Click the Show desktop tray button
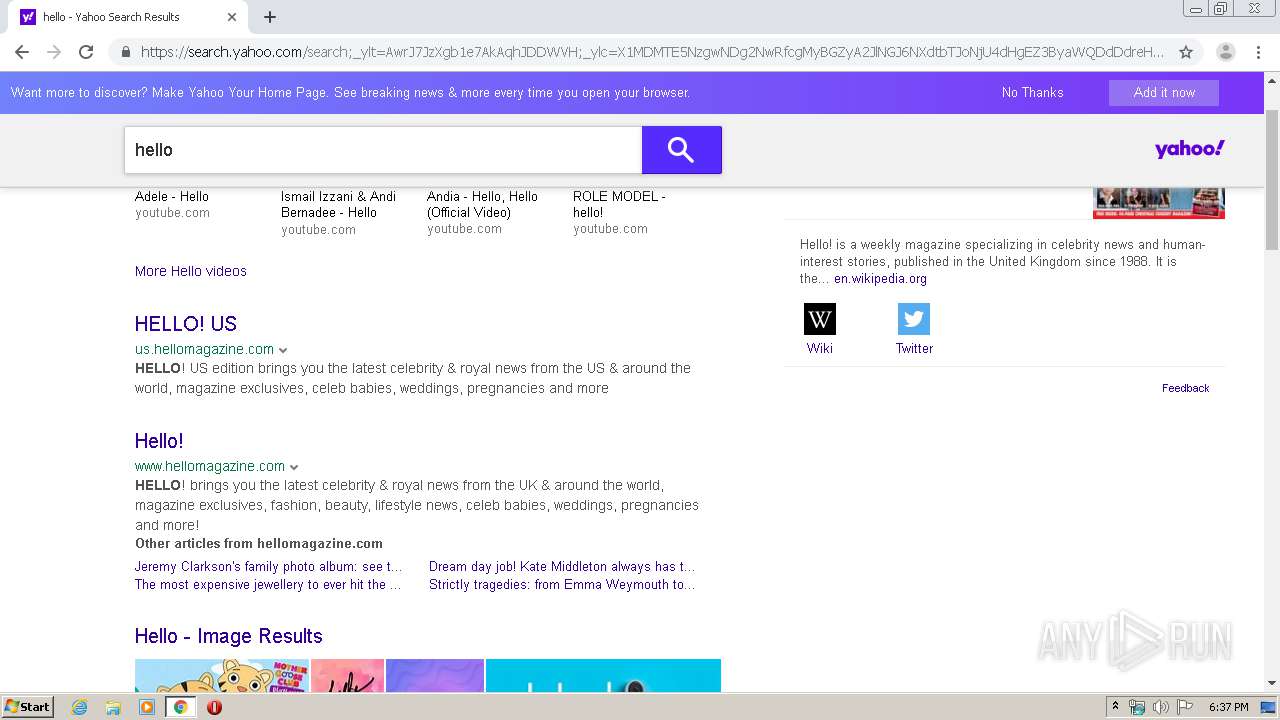The height and width of the screenshot is (720, 1280). 1268,707
